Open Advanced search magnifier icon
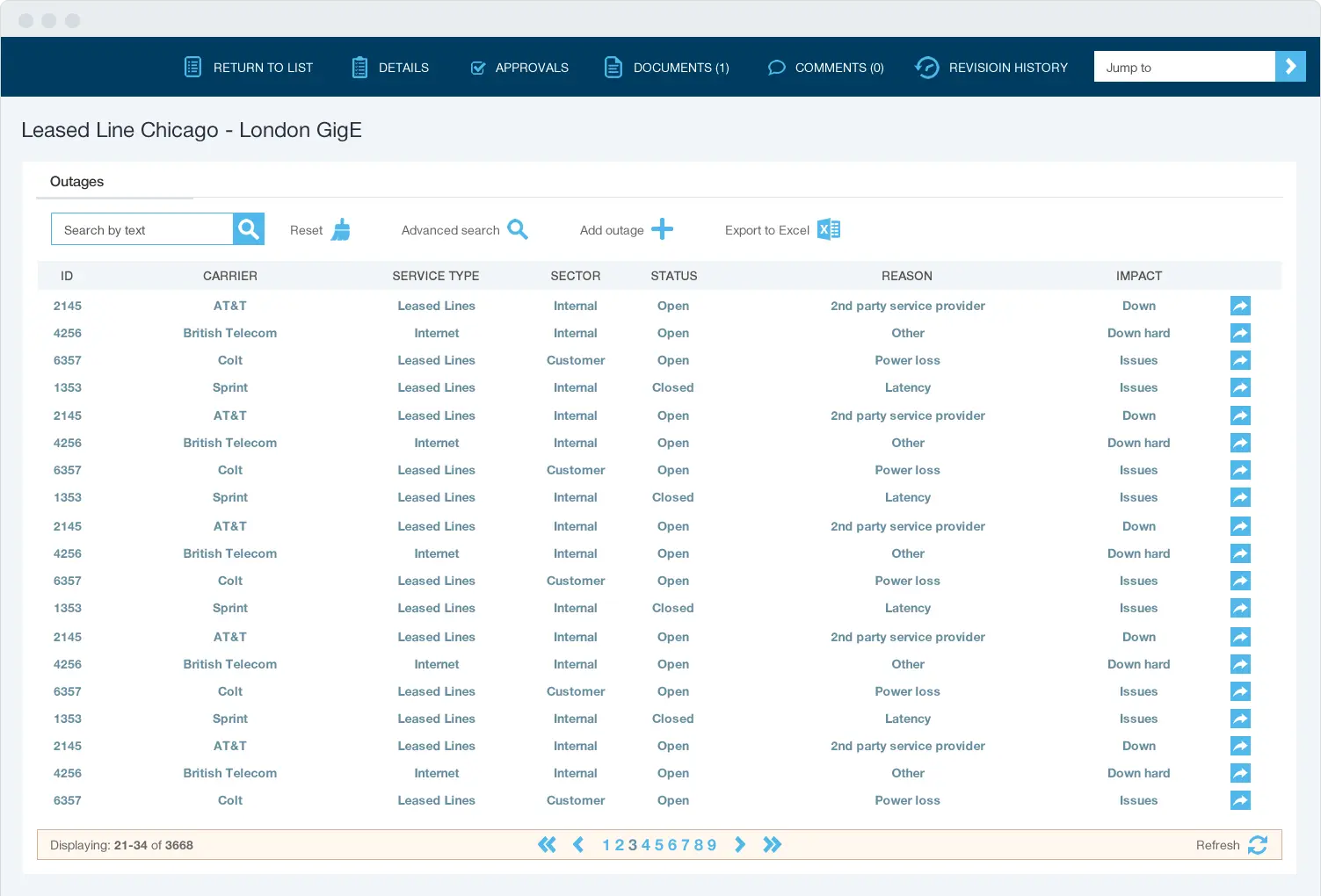The width and height of the screenshot is (1321, 896). (x=518, y=230)
